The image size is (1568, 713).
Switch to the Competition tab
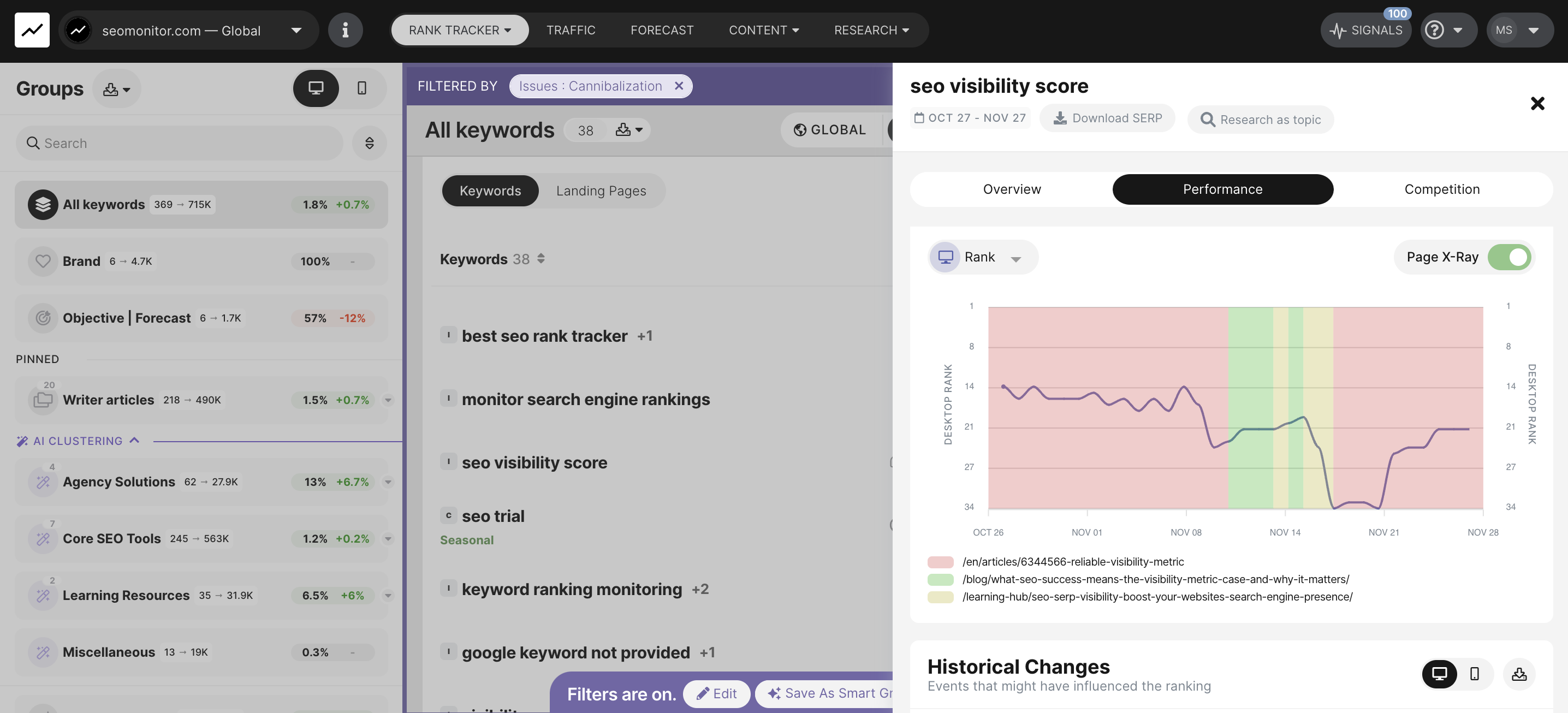(x=1441, y=189)
